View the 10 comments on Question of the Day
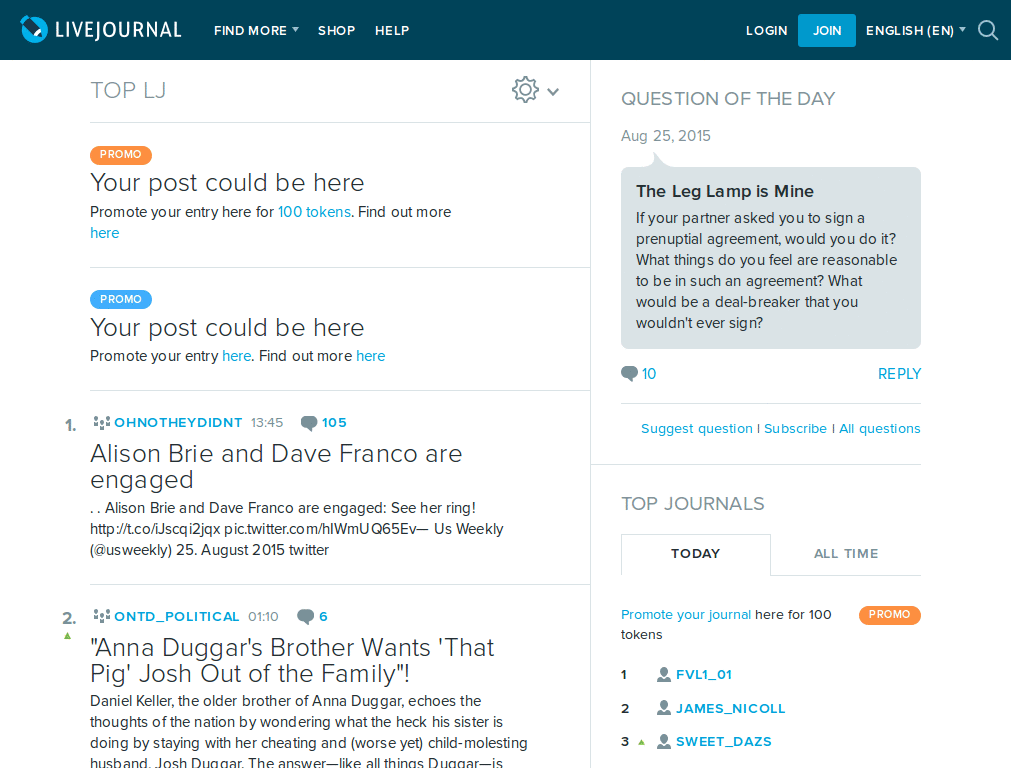Screen dimensions: 1024x768 coord(630,373)
